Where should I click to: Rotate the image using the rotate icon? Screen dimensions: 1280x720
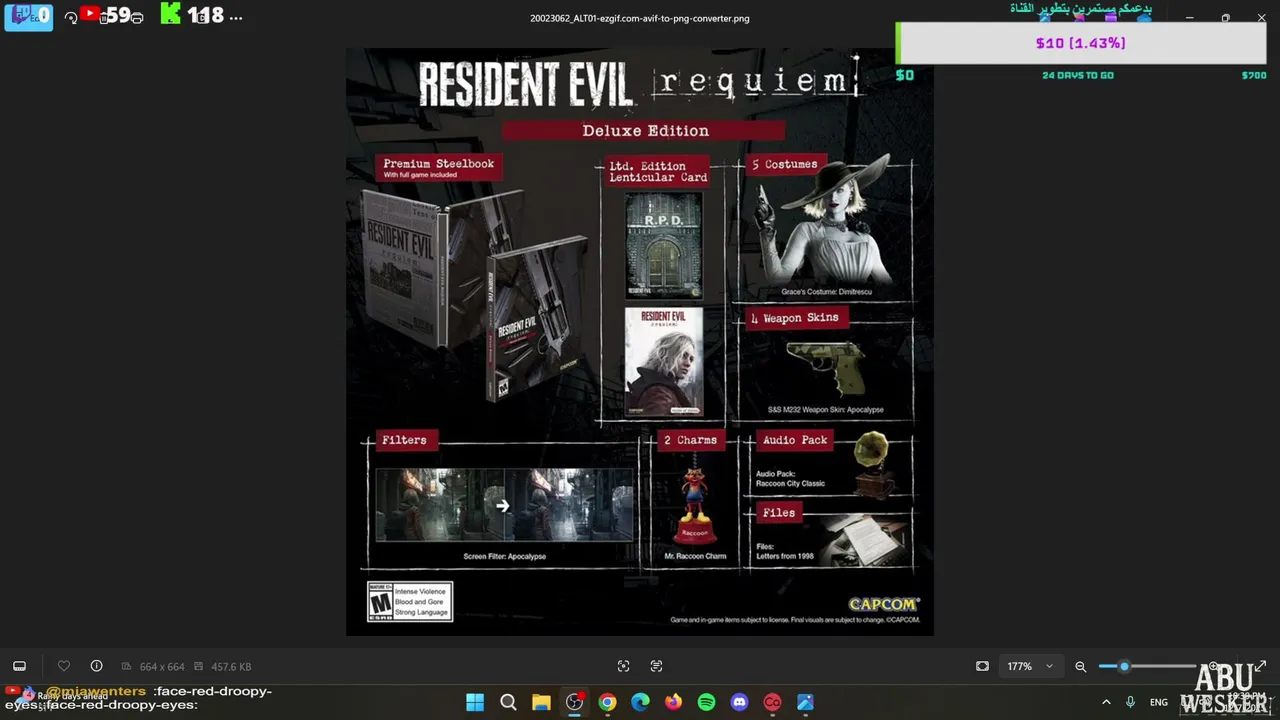pos(71,17)
